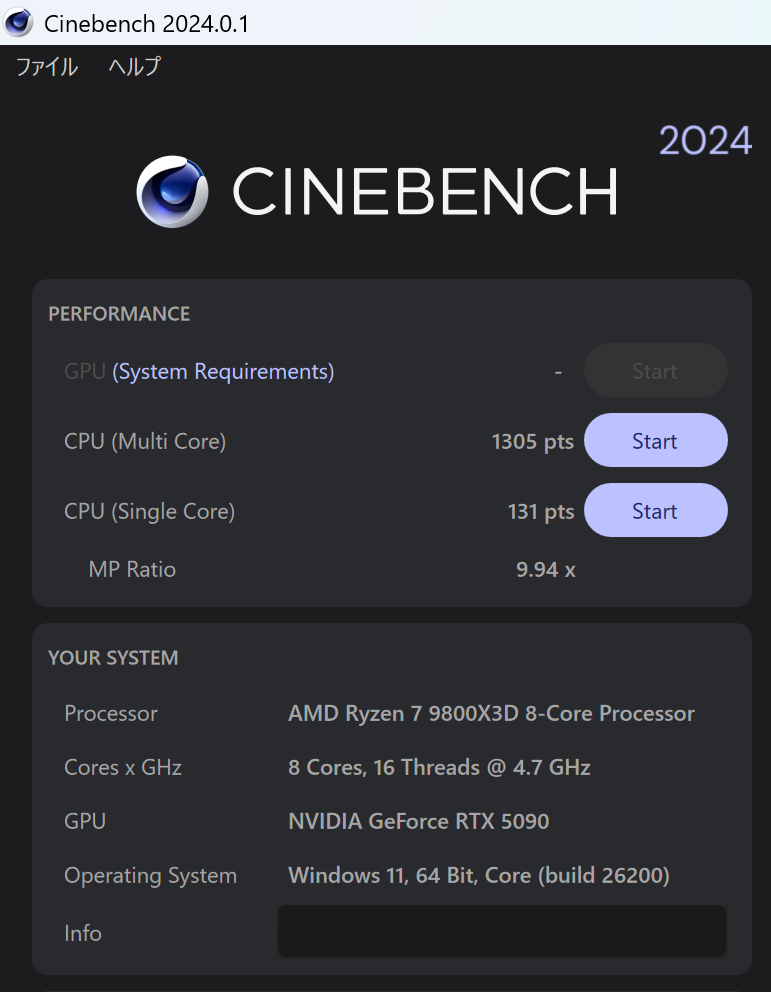The height and width of the screenshot is (992, 771).
Task: Click the disabled GPU Start button
Action: coord(655,370)
